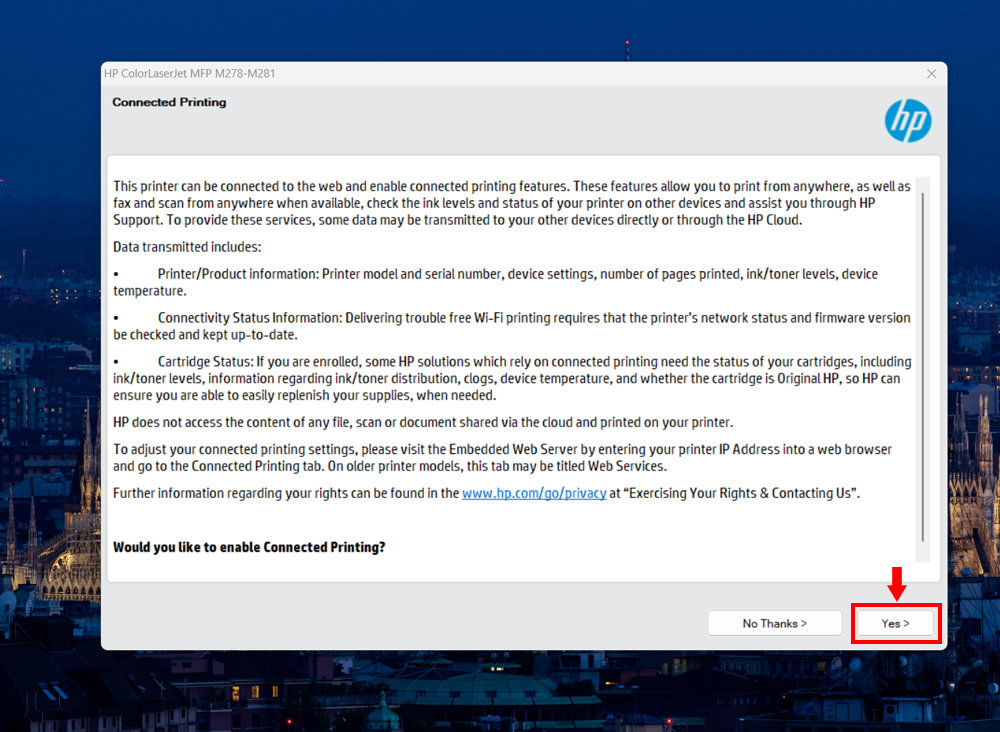Click the 'HP does not access the content' sentence

[423, 422]
